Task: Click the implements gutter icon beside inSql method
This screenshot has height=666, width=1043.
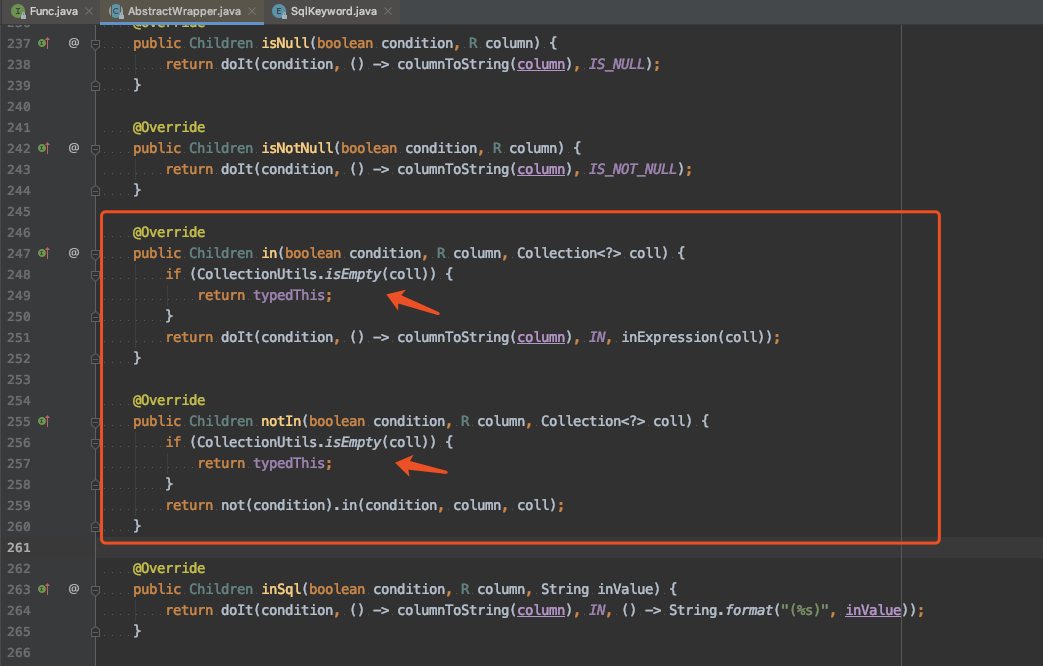Action: tap(43, 589)
